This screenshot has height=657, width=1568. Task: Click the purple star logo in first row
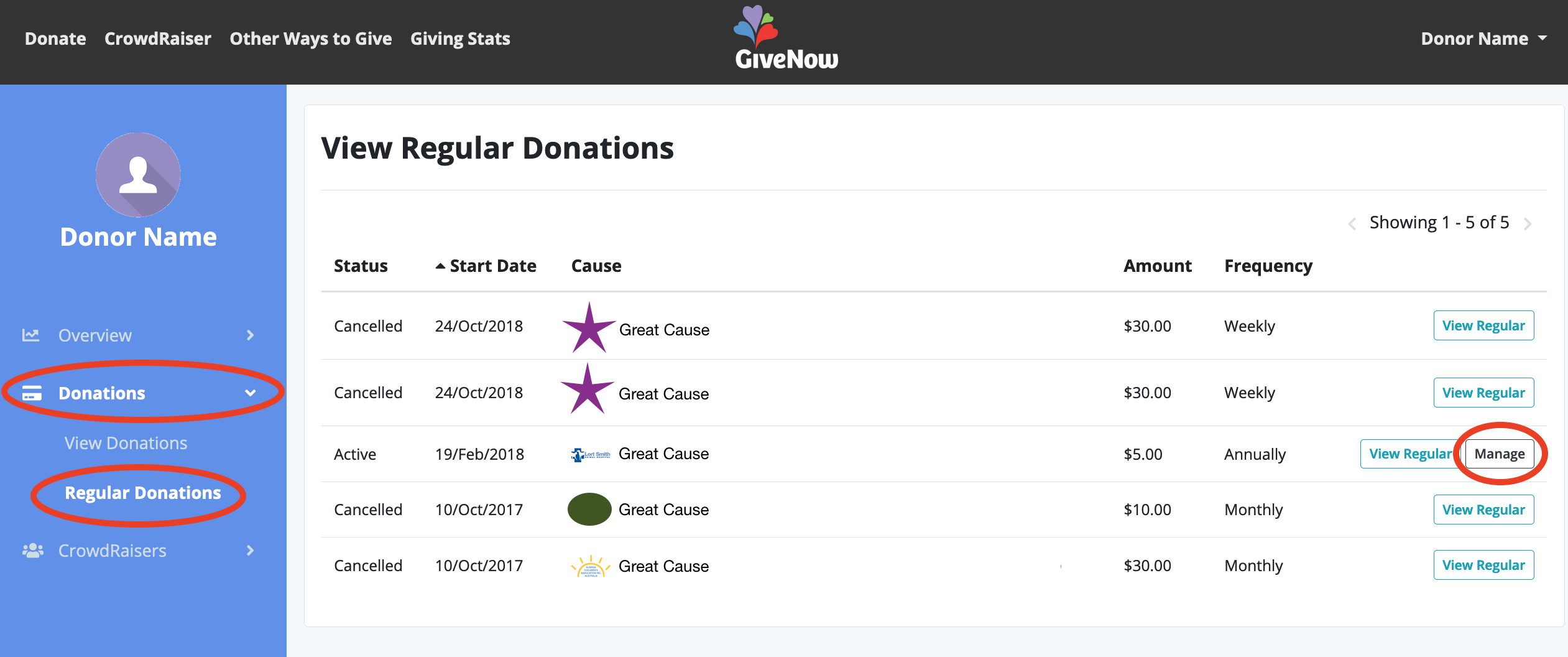(x=588, y=327)
